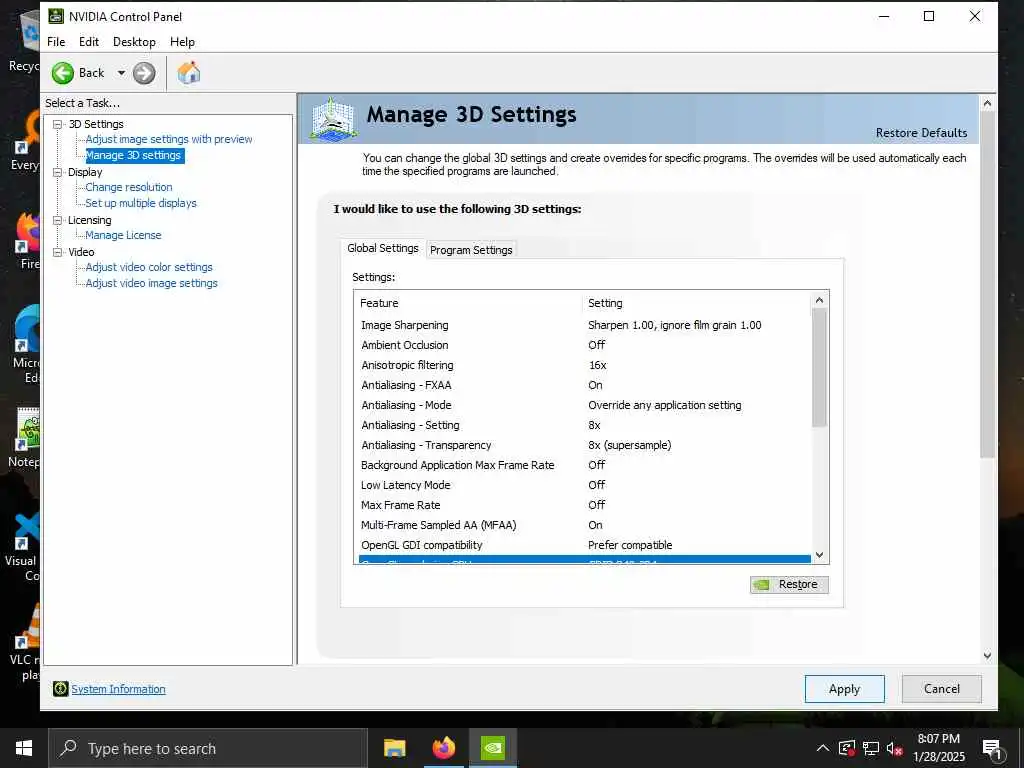Click the Apply button
The height and width of the screenshot is (768, 1024).
[x=844, y=689]
